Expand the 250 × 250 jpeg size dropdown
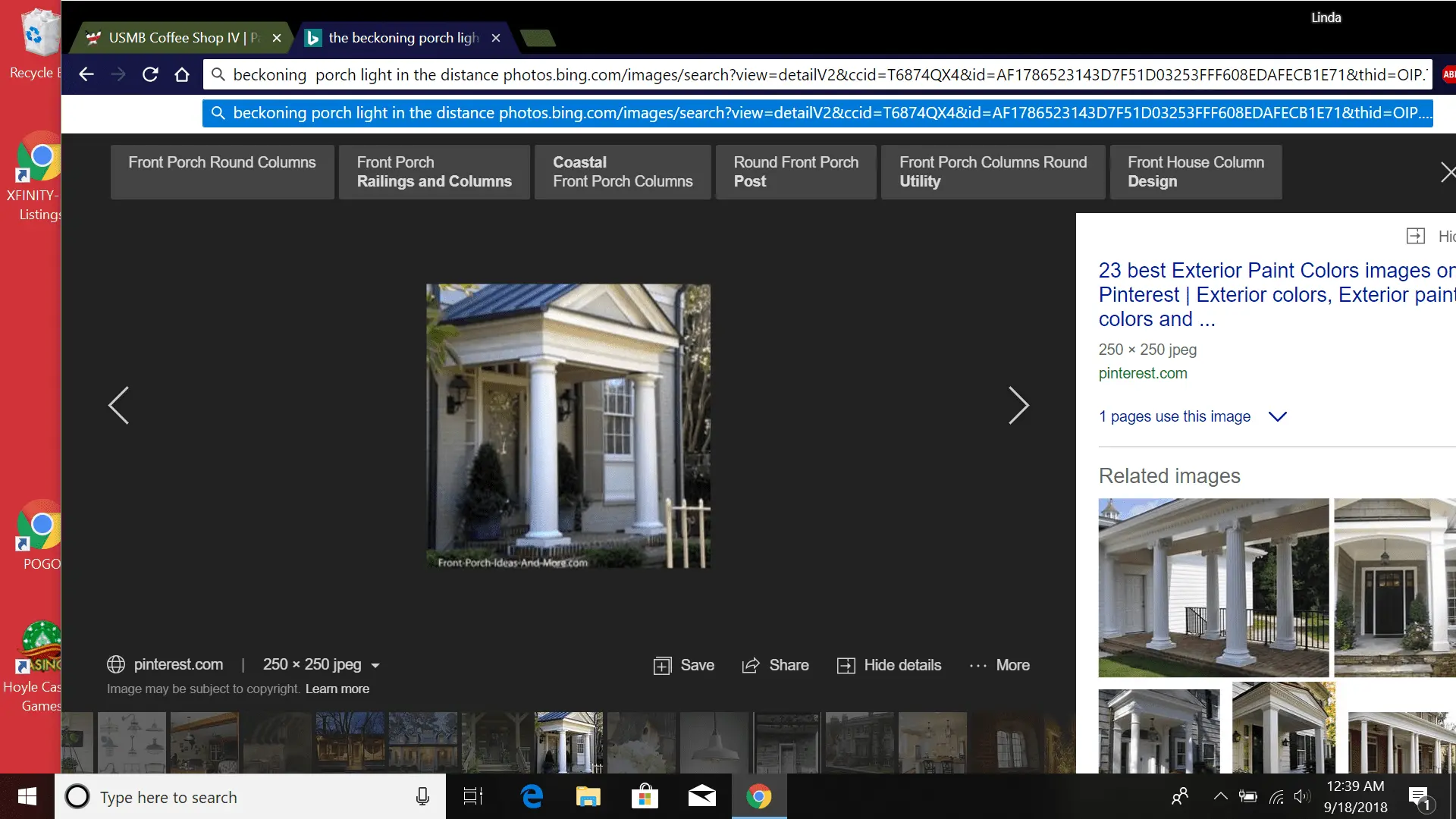This screenshot has height=819, width=1456. coord(375,666)
